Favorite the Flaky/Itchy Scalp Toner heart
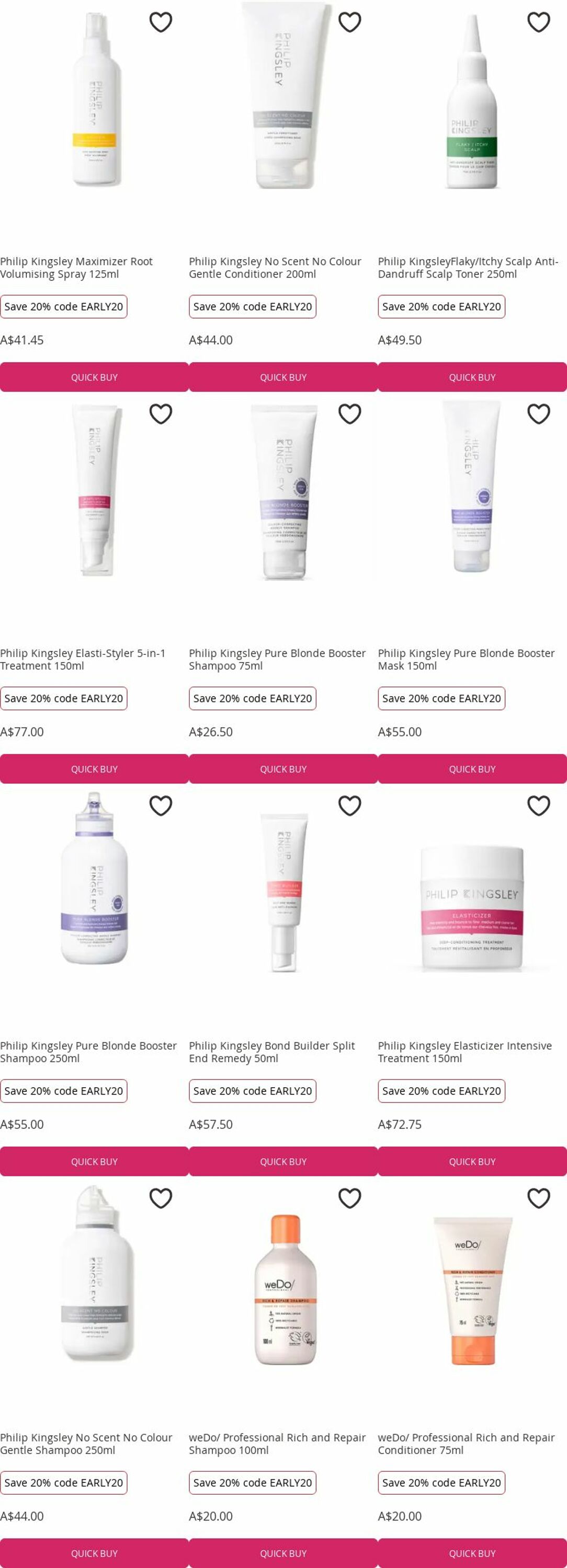Image resolution: width=567 pixels, height=1568 pixels. click(x=538, y=22)
